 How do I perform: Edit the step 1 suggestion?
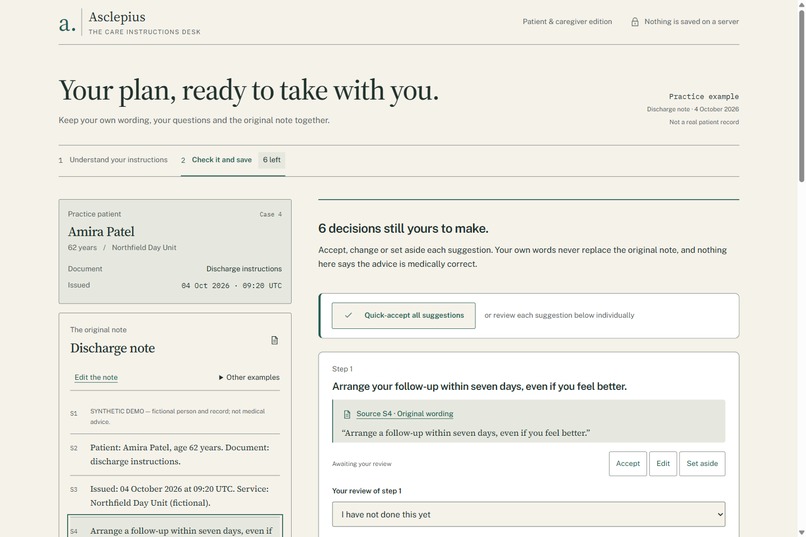pos(663,464)
